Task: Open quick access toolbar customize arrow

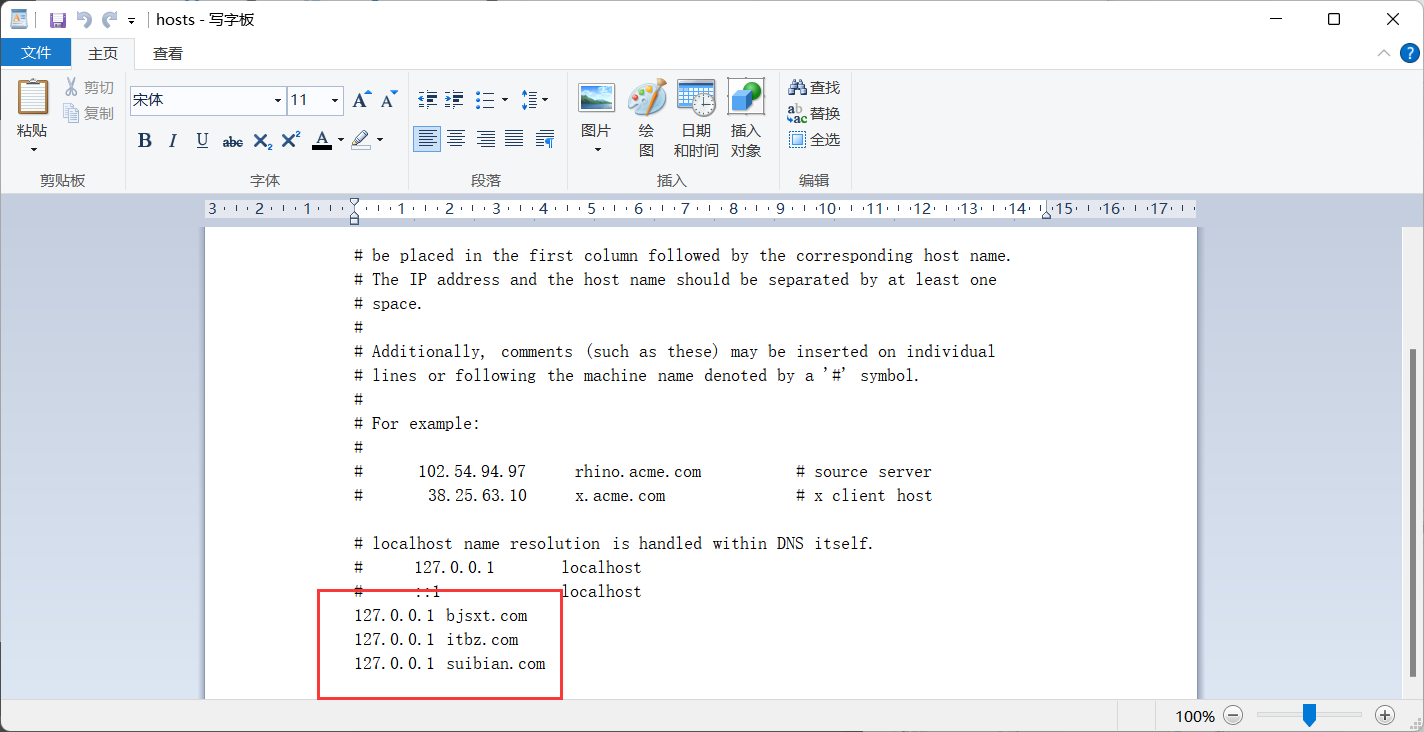Action: click(x=131, y=20)
